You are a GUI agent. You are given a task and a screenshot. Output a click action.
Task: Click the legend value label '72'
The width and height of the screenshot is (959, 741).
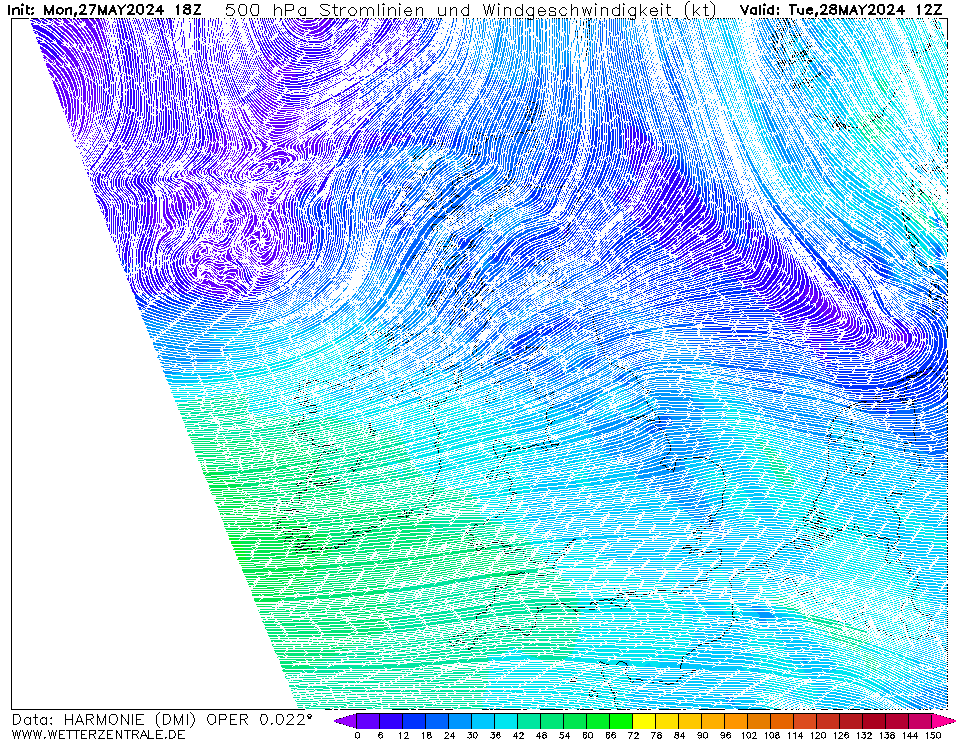pos(633,735)
